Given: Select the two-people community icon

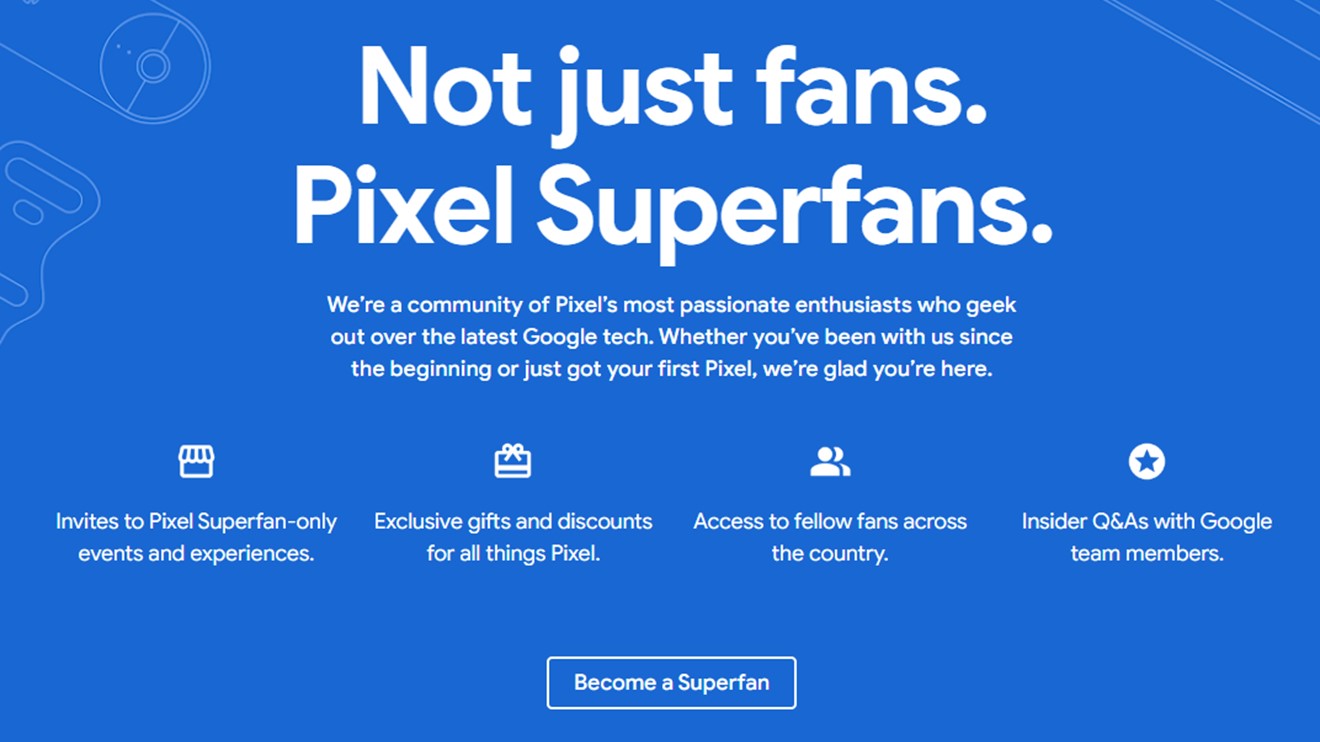Looking at the screenshot, I should coord(829,461).
